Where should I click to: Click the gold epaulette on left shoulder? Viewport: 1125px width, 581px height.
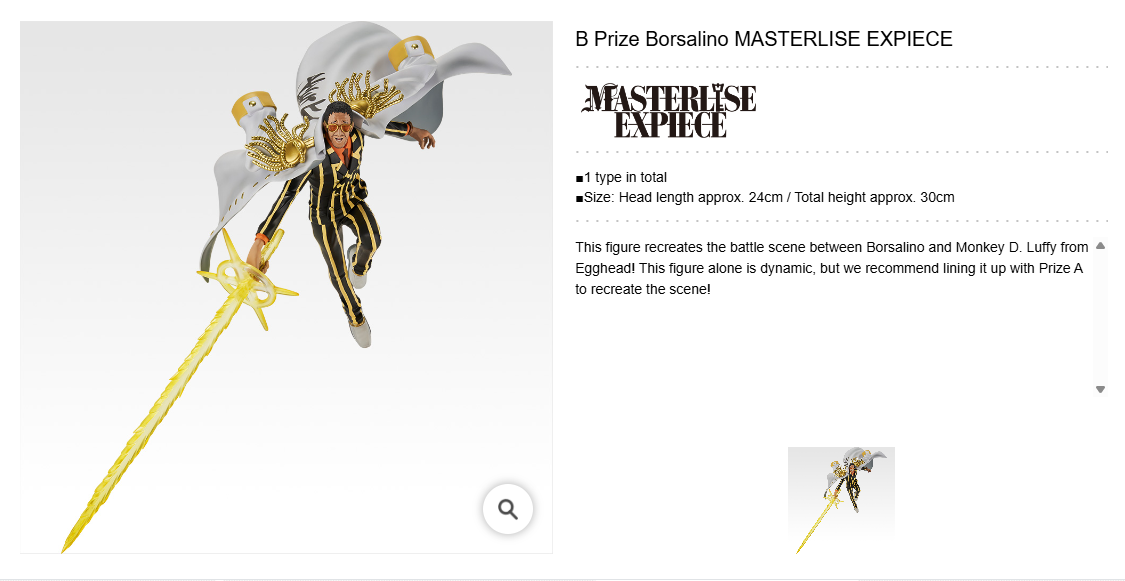(x=280, y=147)
